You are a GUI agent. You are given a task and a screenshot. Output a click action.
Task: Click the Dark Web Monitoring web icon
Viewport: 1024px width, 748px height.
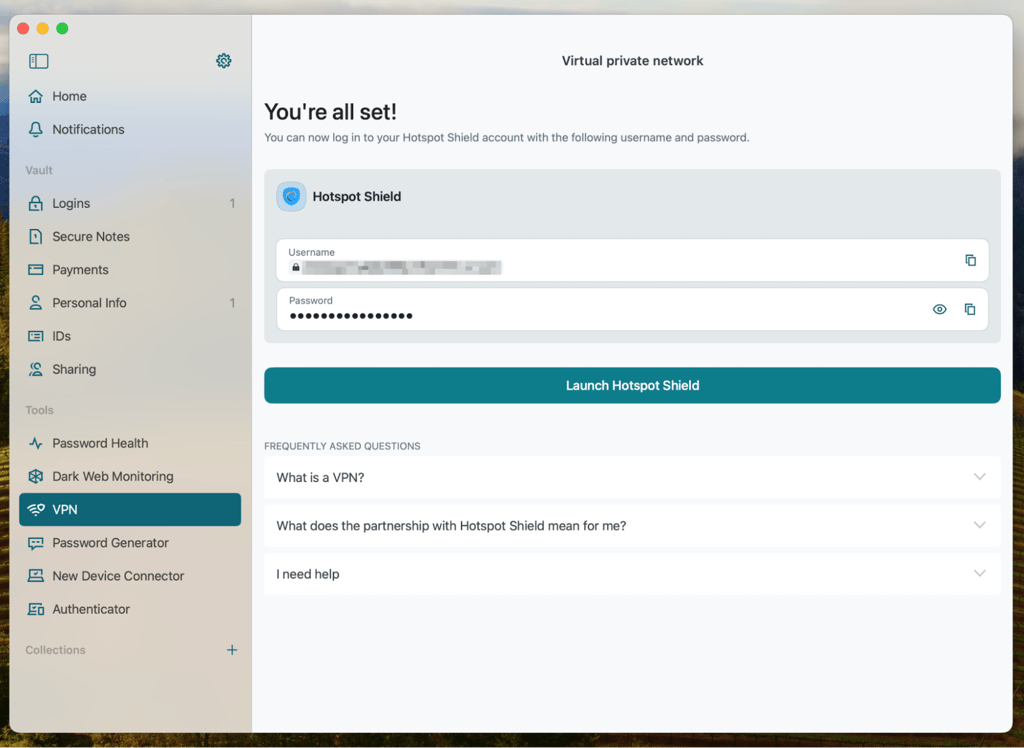click(x=35, y=476)
